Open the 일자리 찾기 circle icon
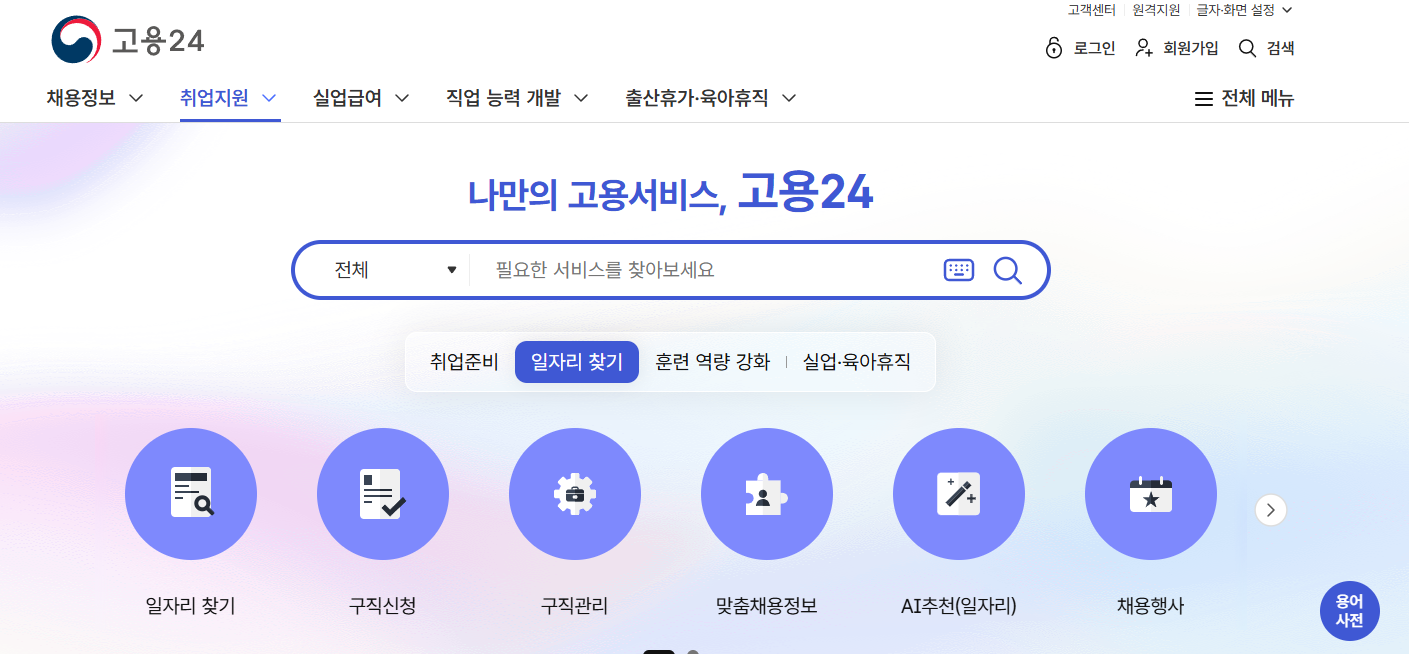The height and width of the screenshot is (654, 1409). [x=191, y=493]
